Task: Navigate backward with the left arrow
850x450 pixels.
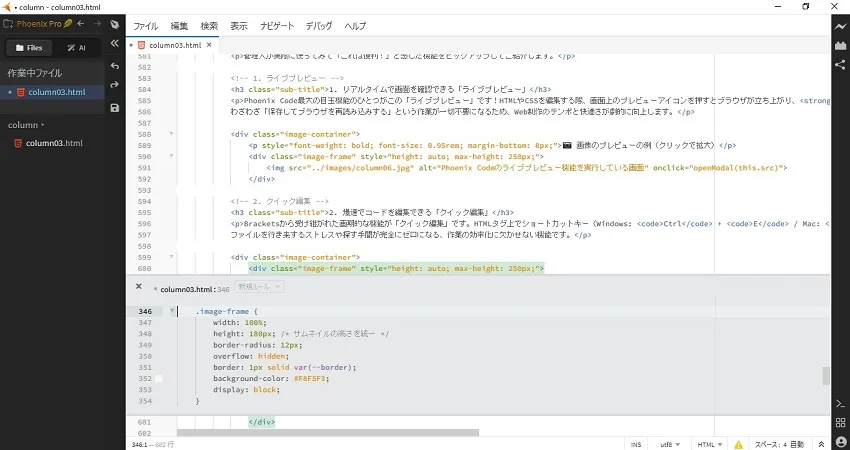Action: coord(81,24)
